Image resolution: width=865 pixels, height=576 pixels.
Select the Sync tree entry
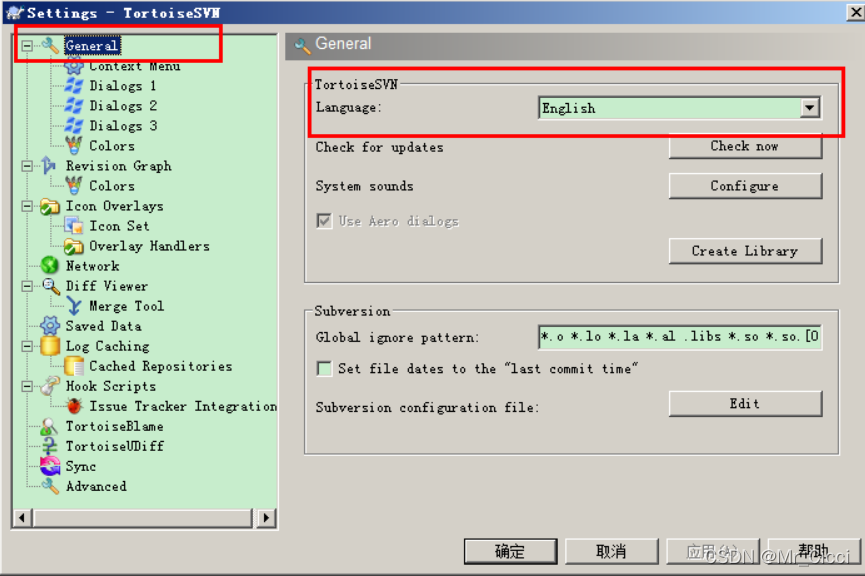(x=81, y=466)
